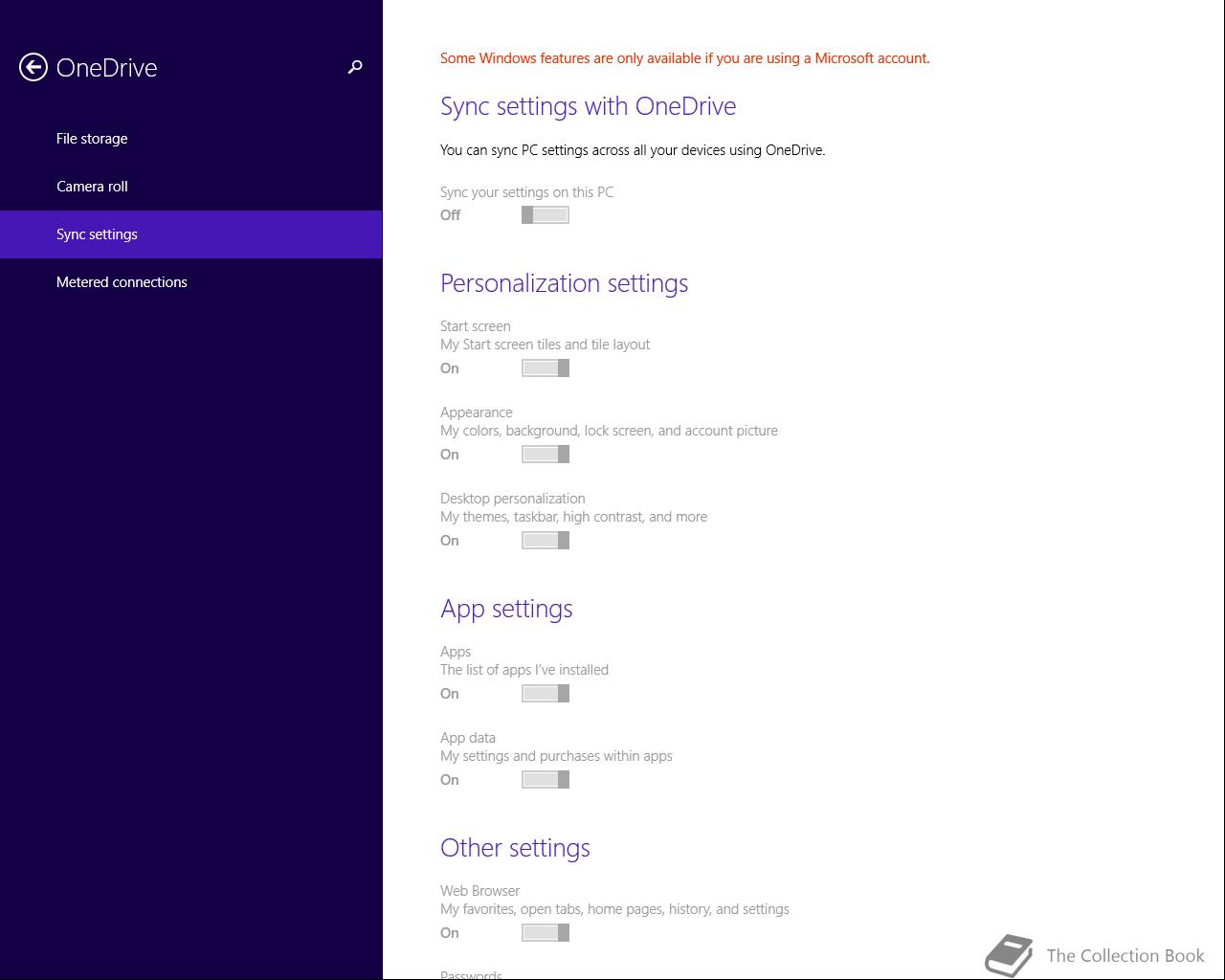1225x980 pixels.
Task: Toggle the Web Browser sync switch
Action: click(x=546, y=933)
